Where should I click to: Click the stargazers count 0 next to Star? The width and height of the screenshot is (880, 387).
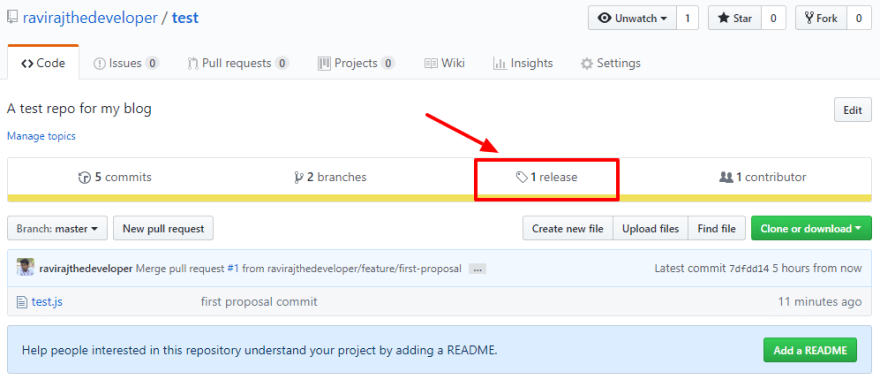point(773,18)
